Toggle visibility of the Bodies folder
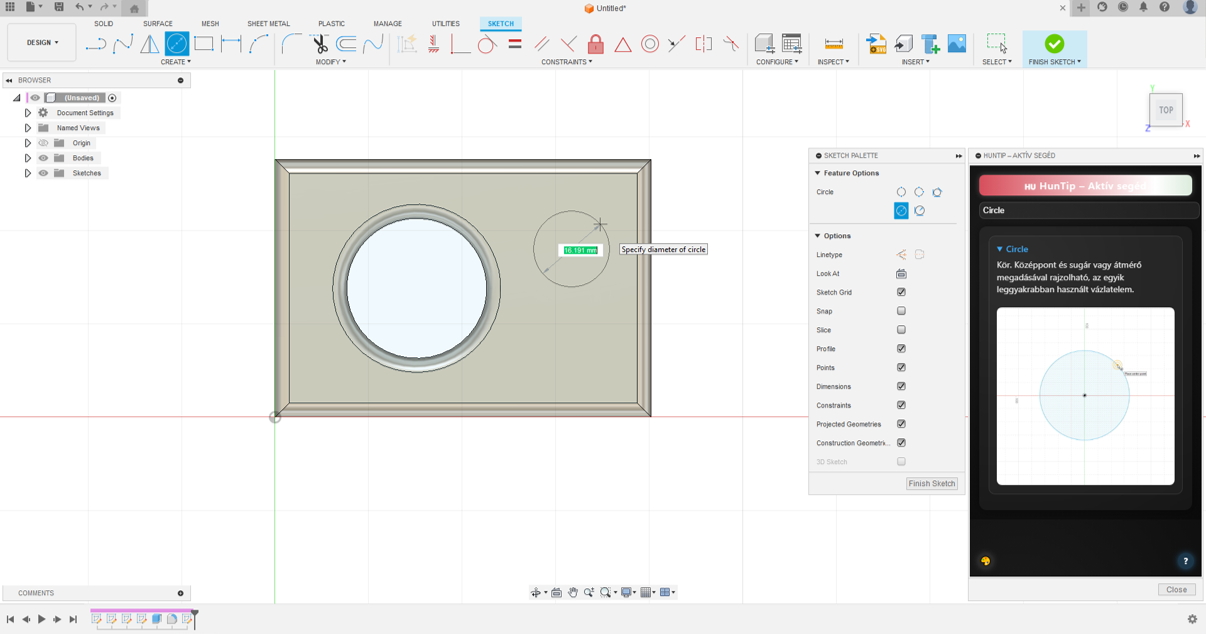Image resolution: width=1206 pixels, height=634 pixels. click(43, 158)
